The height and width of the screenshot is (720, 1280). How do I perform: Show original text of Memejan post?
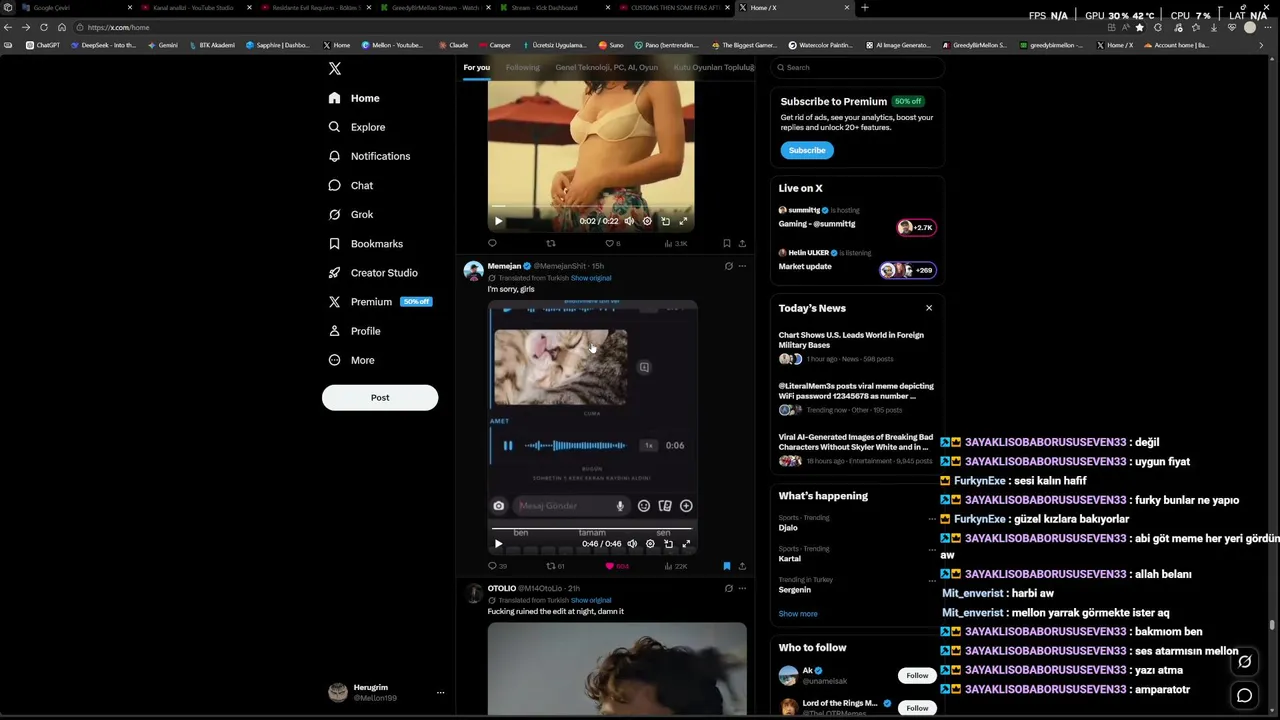590,278
